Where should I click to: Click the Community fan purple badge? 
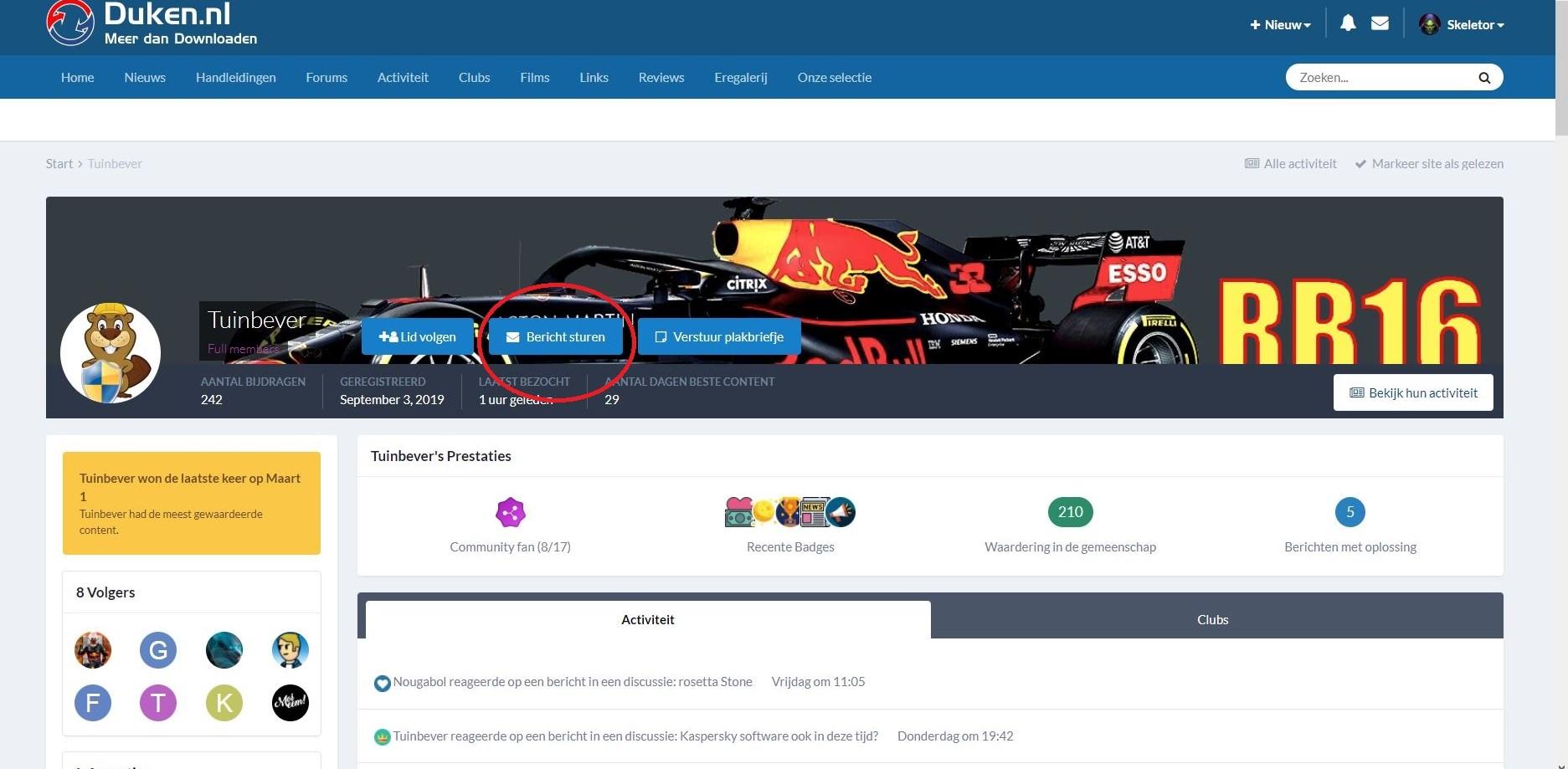pos(510,512)
